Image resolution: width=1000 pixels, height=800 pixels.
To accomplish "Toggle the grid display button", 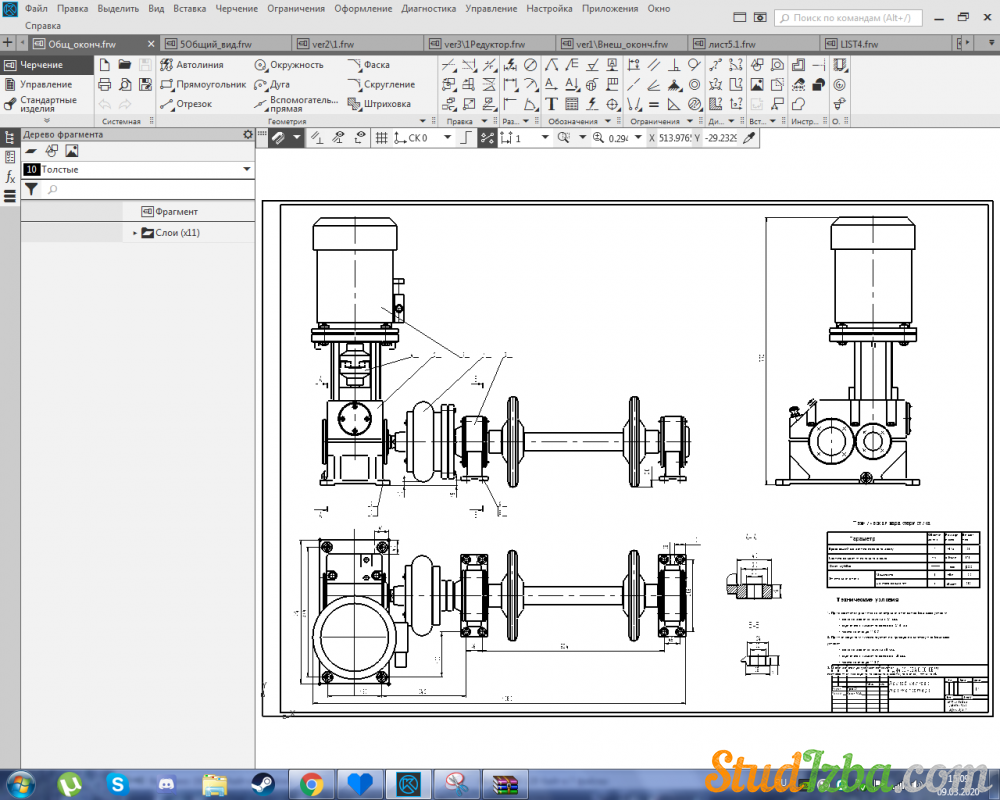I will click(x=381, y=138).
